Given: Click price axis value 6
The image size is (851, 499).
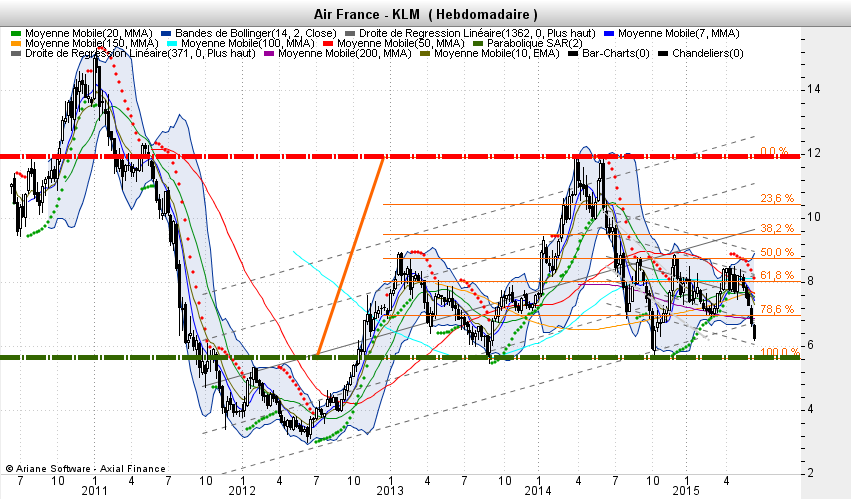Looking at the screenshot, I should (x=810, y=345).
